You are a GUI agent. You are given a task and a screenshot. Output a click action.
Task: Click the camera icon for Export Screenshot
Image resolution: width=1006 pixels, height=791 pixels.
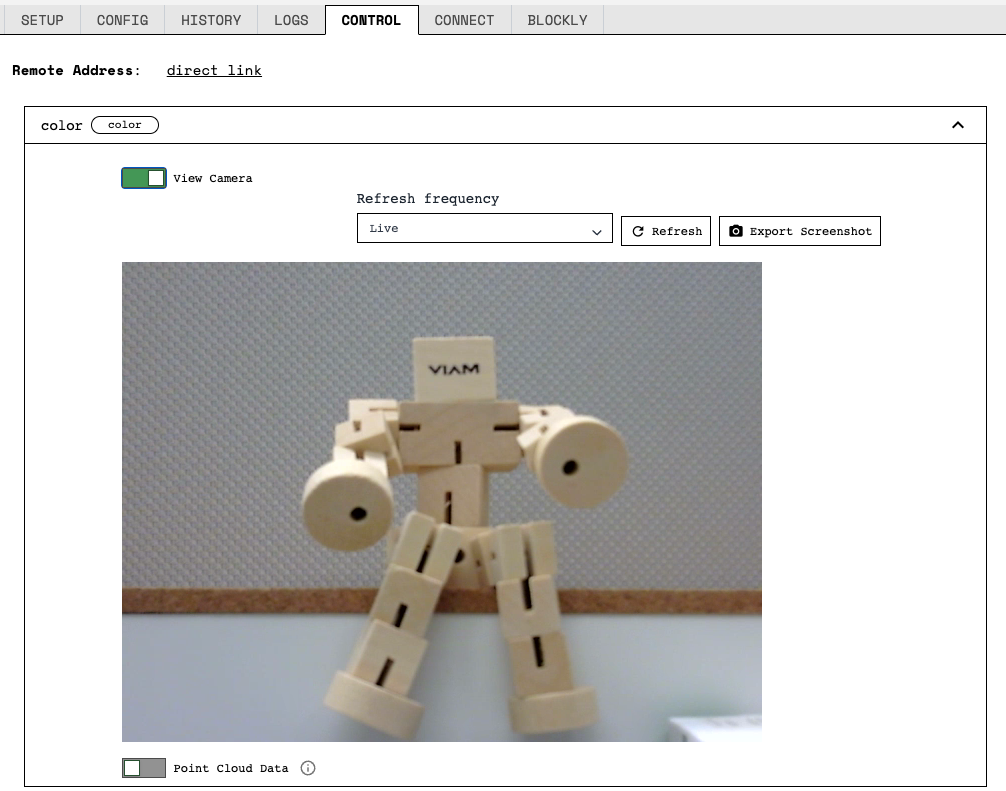[x=736, y=231]
